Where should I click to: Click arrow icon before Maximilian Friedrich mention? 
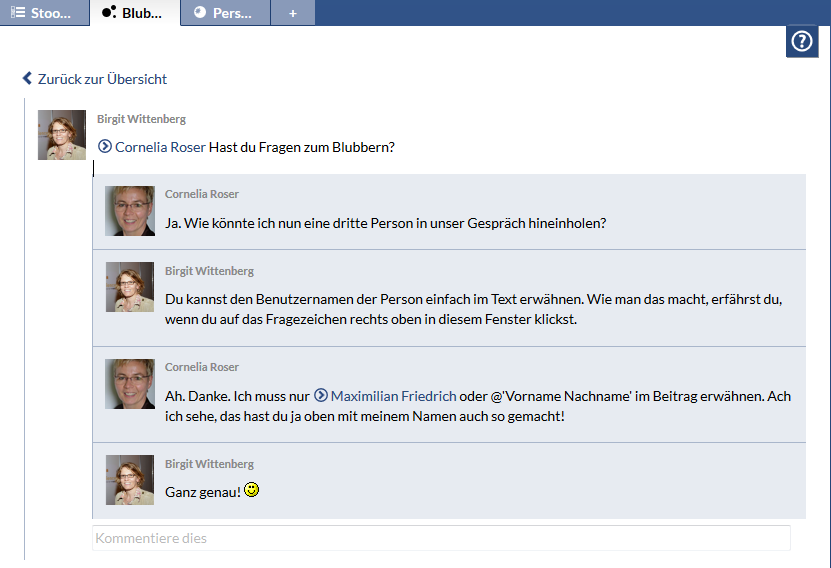tap(321, 396)
